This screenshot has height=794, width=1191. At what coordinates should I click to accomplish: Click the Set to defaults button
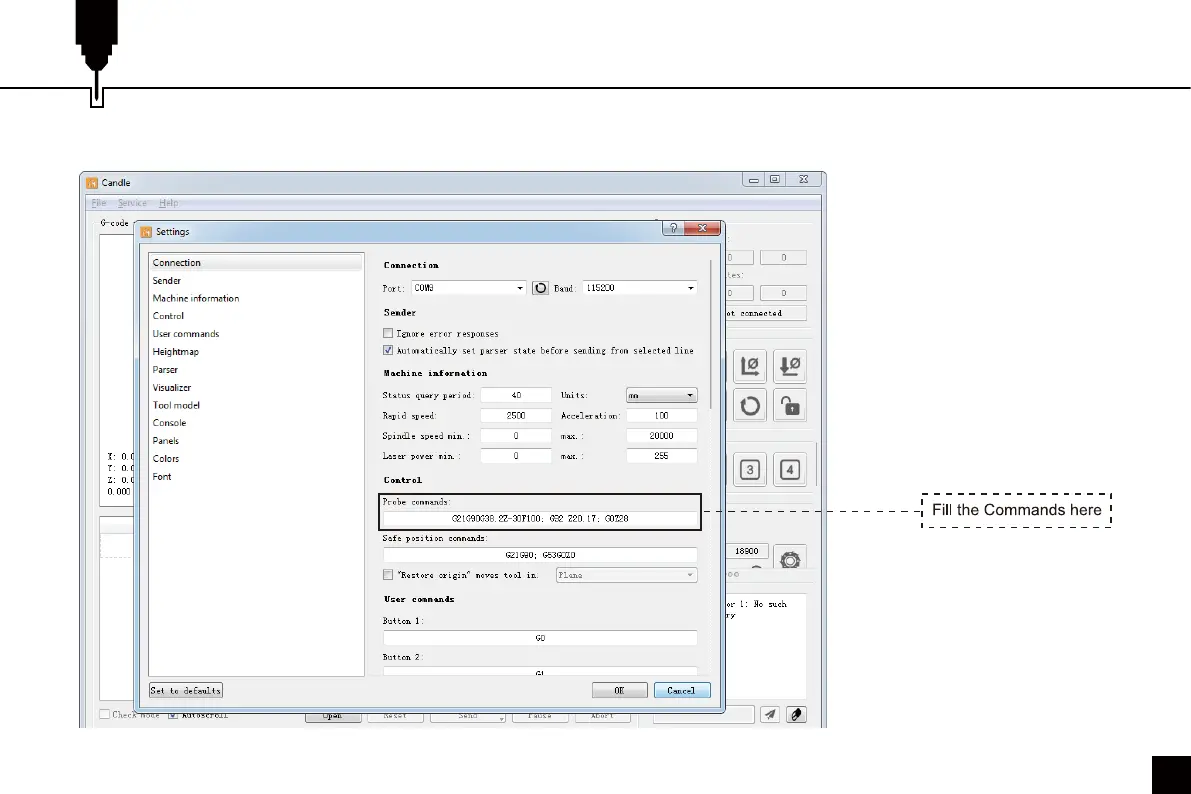pyautogui.click(x=186, y=691)
